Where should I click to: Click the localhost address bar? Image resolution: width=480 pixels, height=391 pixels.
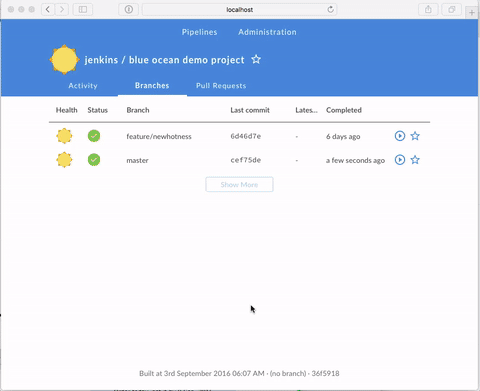pos(239,9)
